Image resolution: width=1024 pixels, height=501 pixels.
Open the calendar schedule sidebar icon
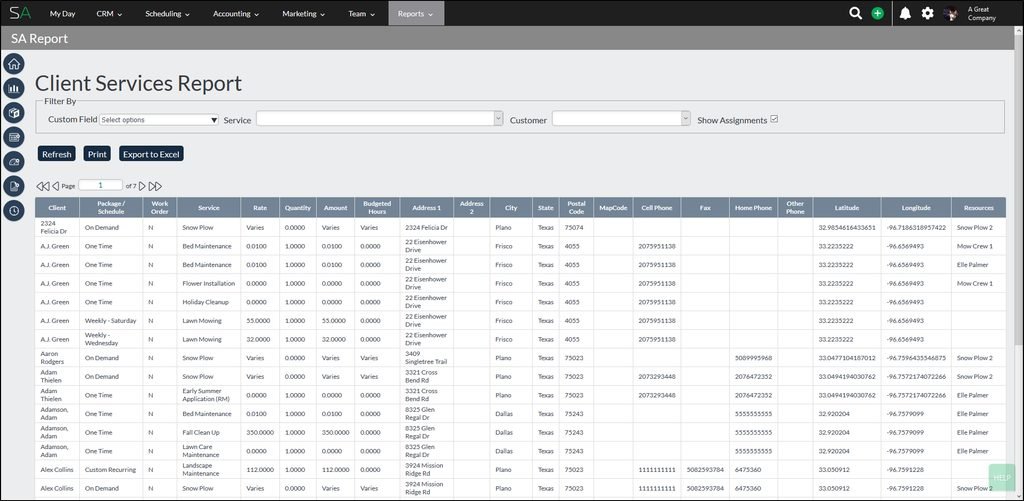[x=14, y=137]
